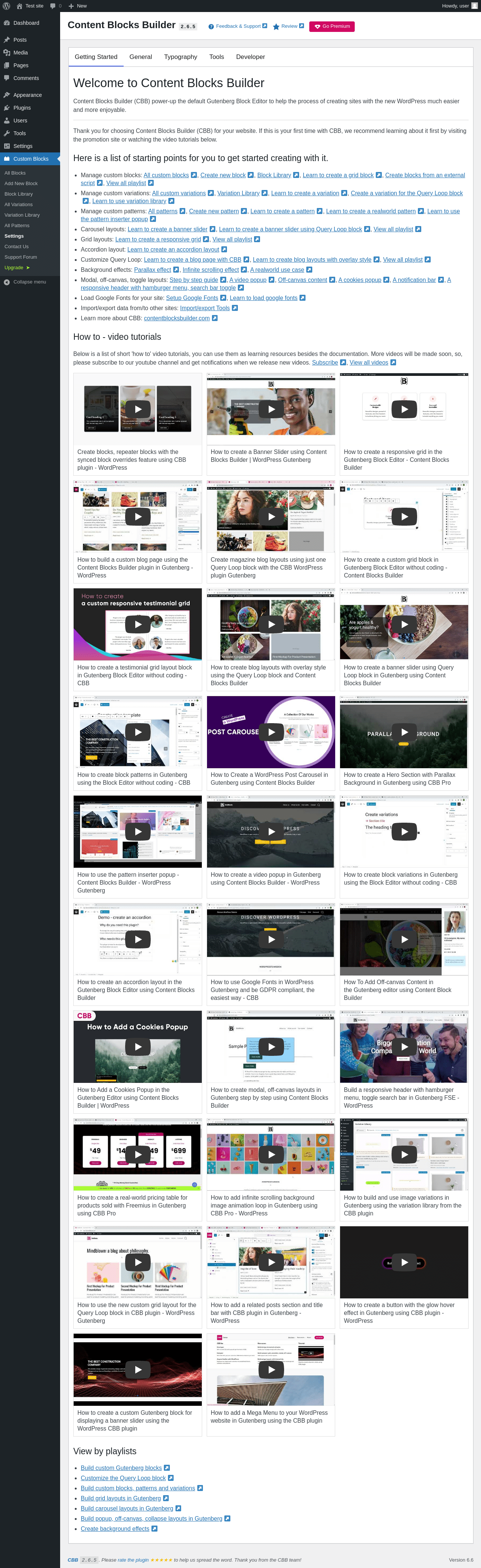Click Collapse menu text in sidebar
This screenshot has height=1568, width=481.
point(30,282)
